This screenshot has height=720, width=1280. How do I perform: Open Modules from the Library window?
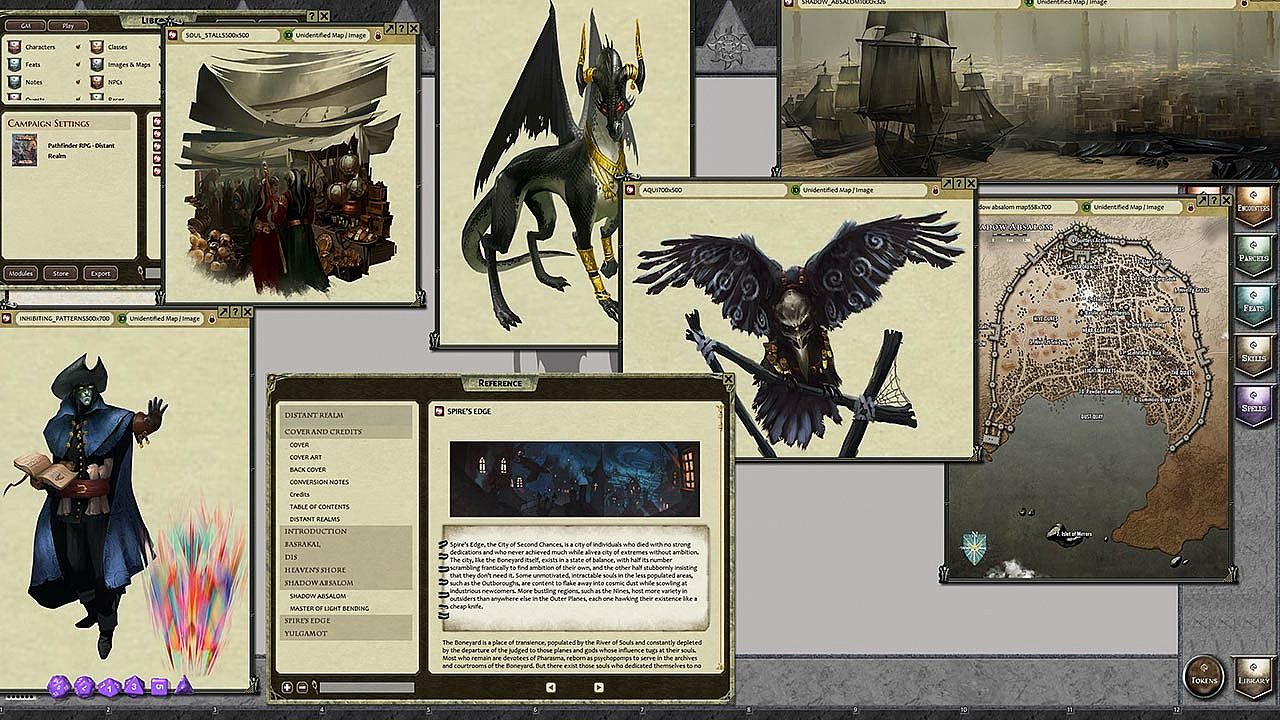[x=20, y=273]
